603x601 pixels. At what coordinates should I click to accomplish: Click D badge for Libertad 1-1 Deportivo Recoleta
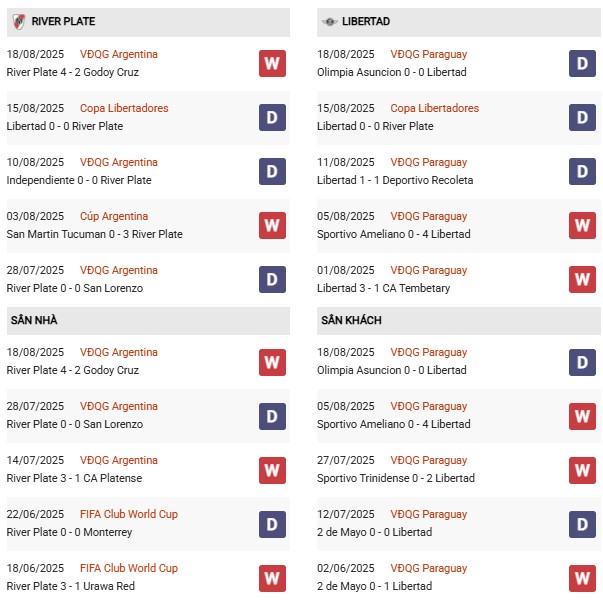pos(583,172)
